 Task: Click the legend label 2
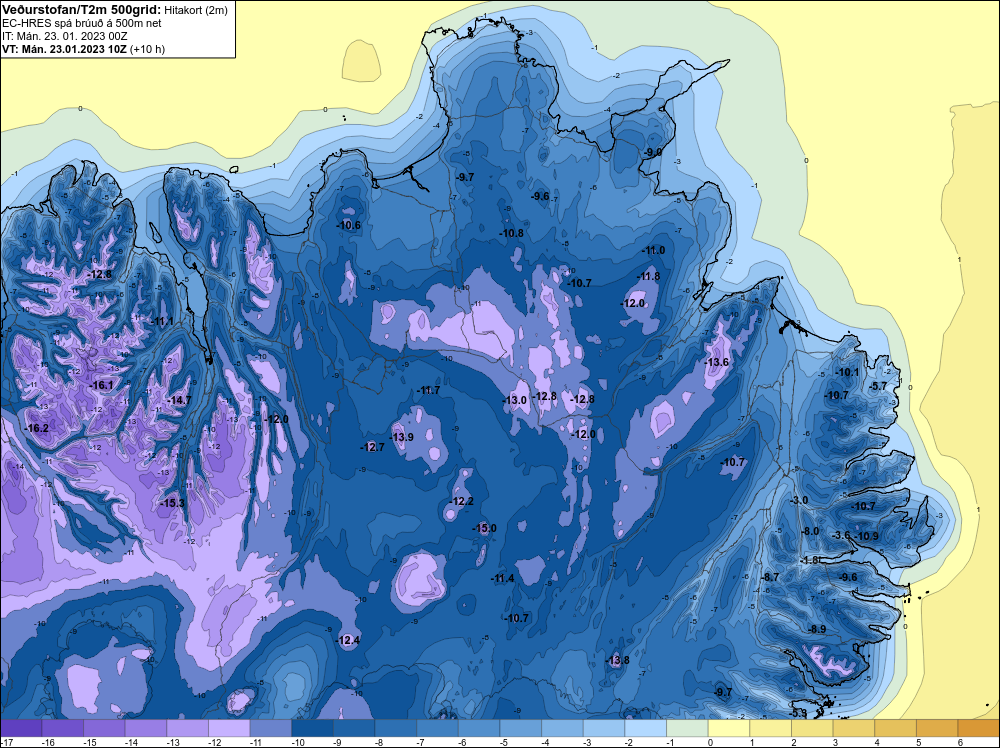(793, 742)
